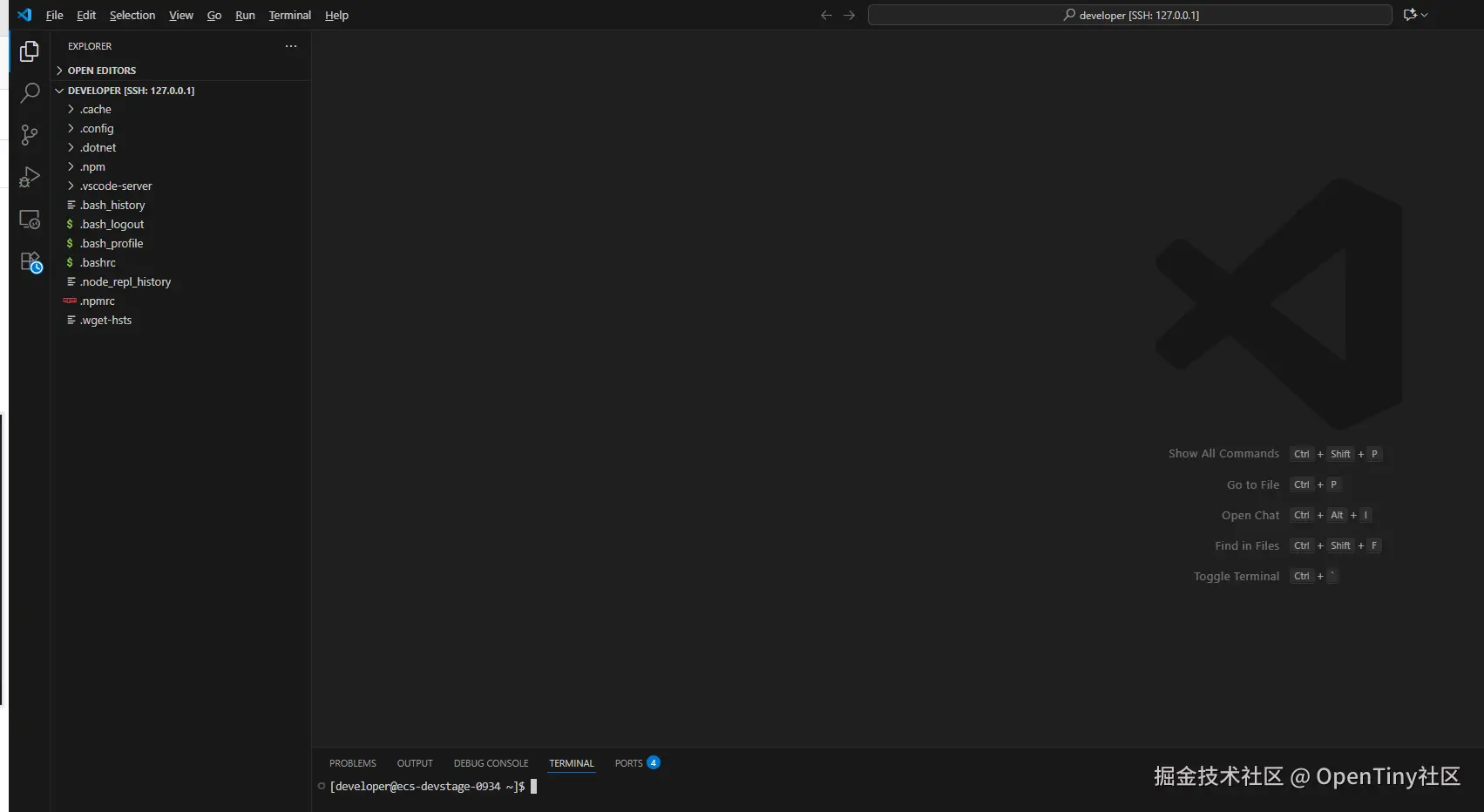Click the command search bar at the top

click(1128, 15)
